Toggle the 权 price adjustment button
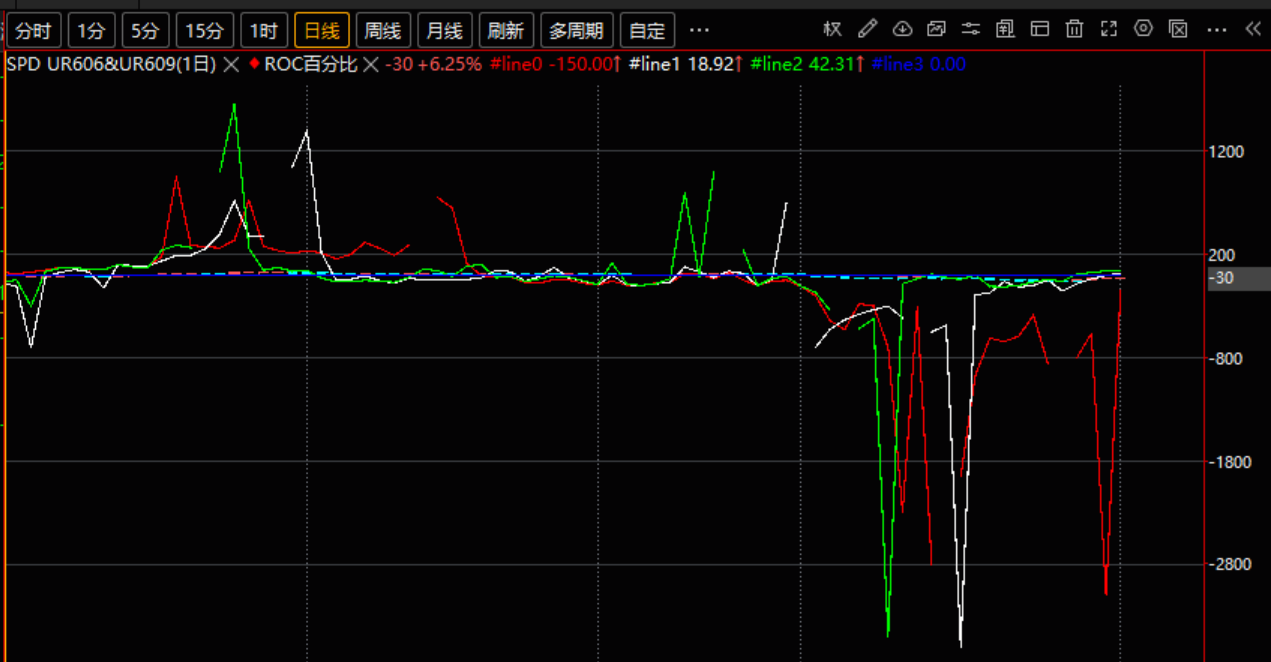This screenshot has height=662, width=1271. click(x=832, y=29)
